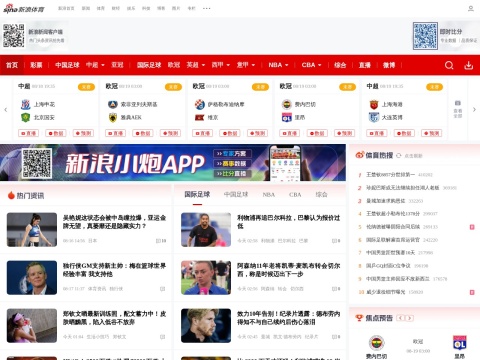Open 彩票 in red navbar
The image size is (480, 360).
tap(36, 65)
